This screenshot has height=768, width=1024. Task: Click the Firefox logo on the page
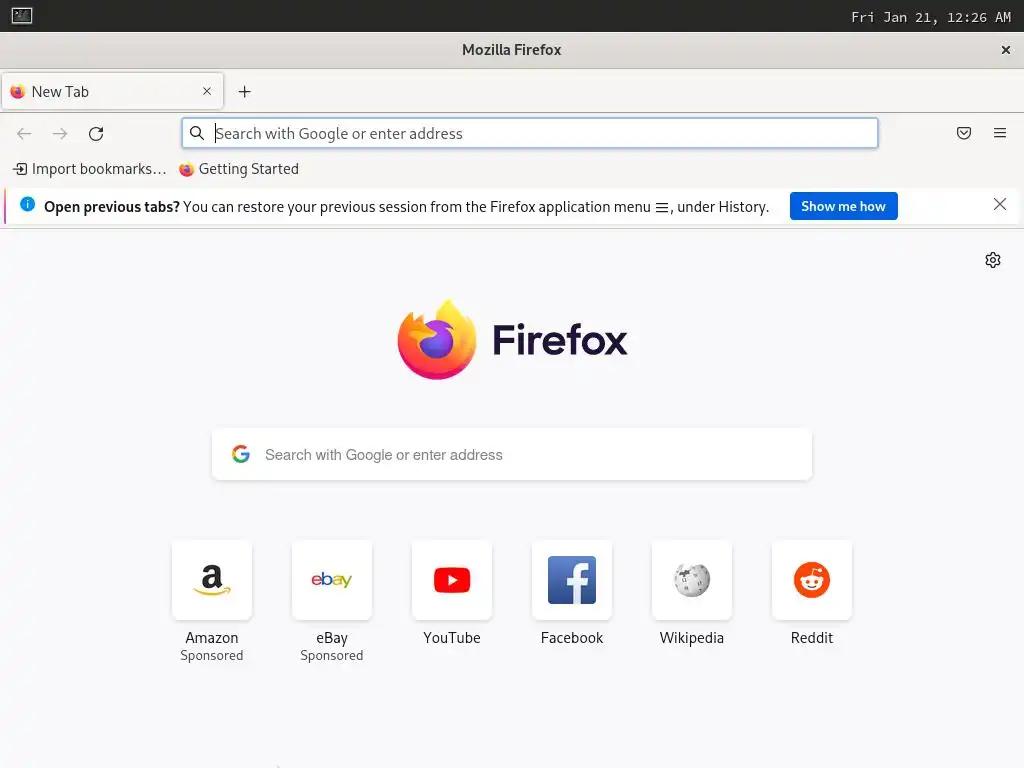(437, 340)
